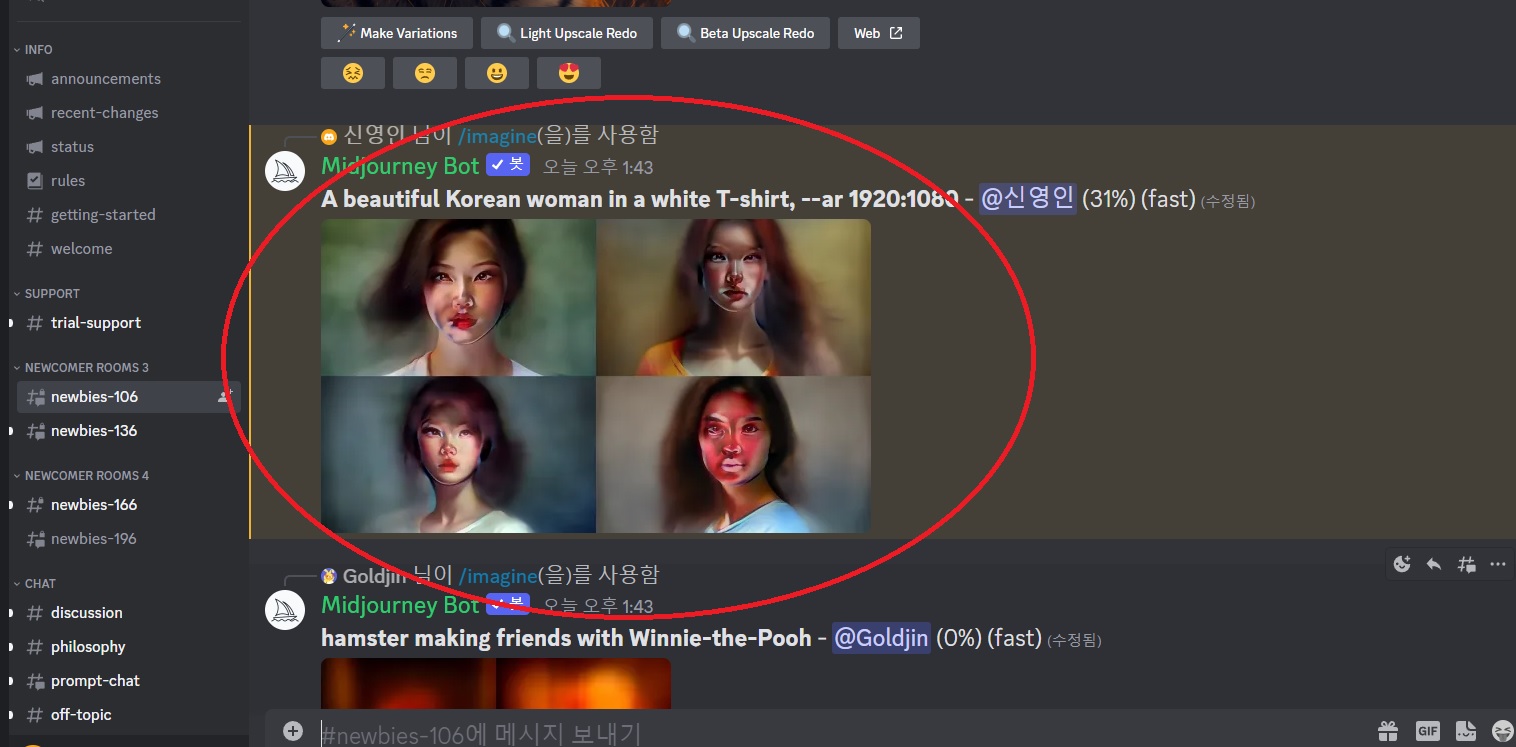Screen dimensions: 1516x747
Task: Open the Add Reaction picker on the message
Action: click(x=1401, y=564)
